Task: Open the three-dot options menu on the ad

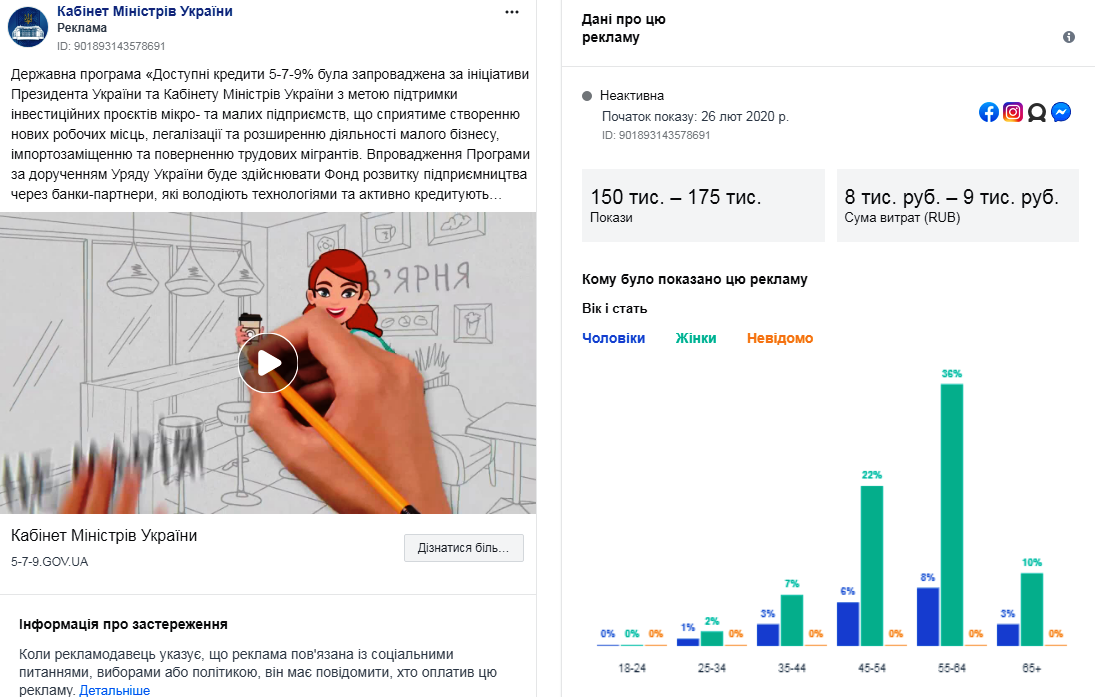Action: pos(512,12)
